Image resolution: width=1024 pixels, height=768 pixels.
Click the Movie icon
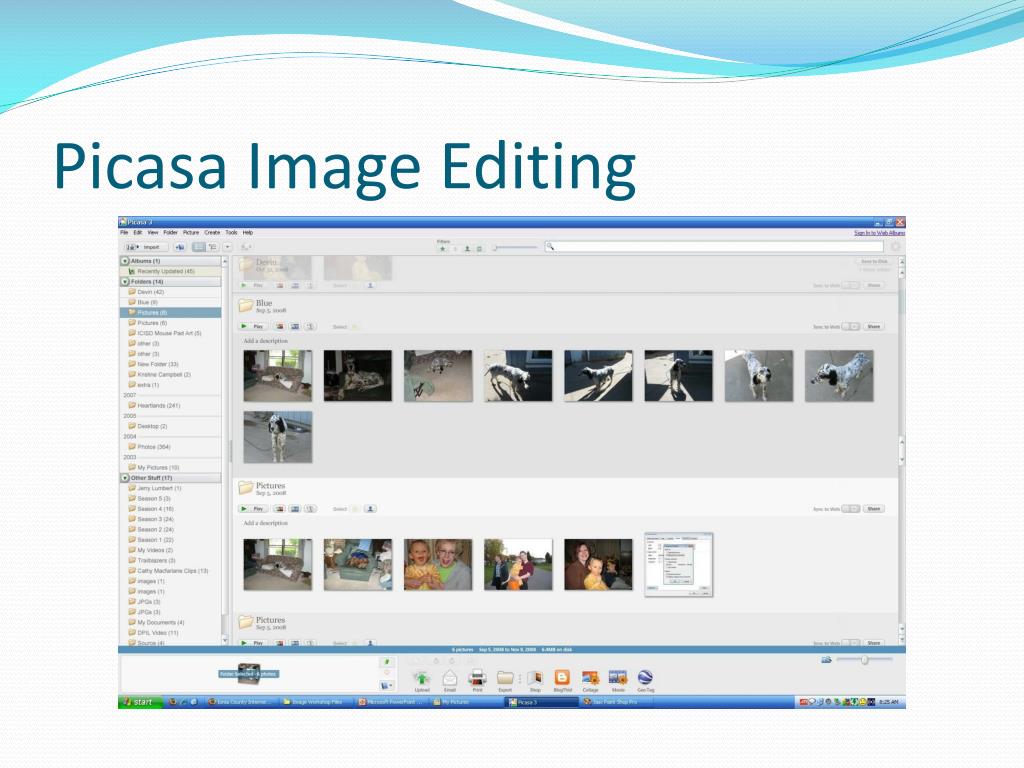pos(618,678)
